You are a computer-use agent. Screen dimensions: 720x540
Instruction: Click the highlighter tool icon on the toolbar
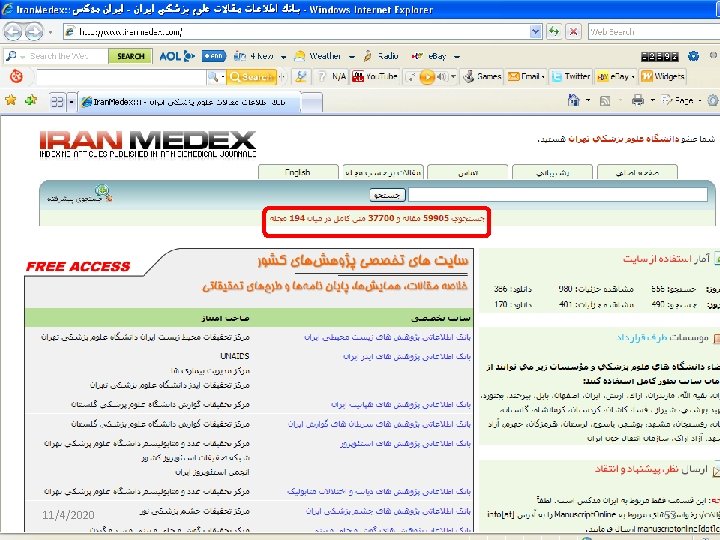point(301,77)
